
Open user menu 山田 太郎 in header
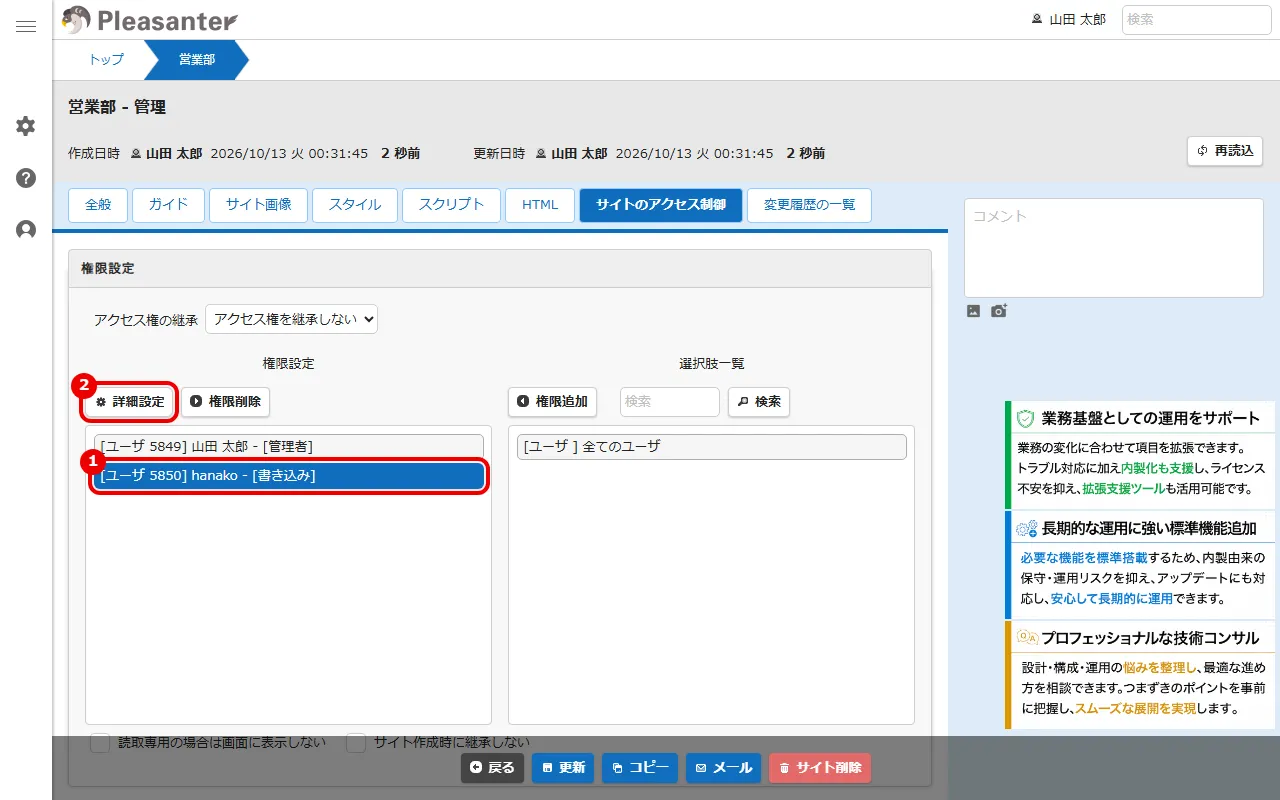[1069, 19]
